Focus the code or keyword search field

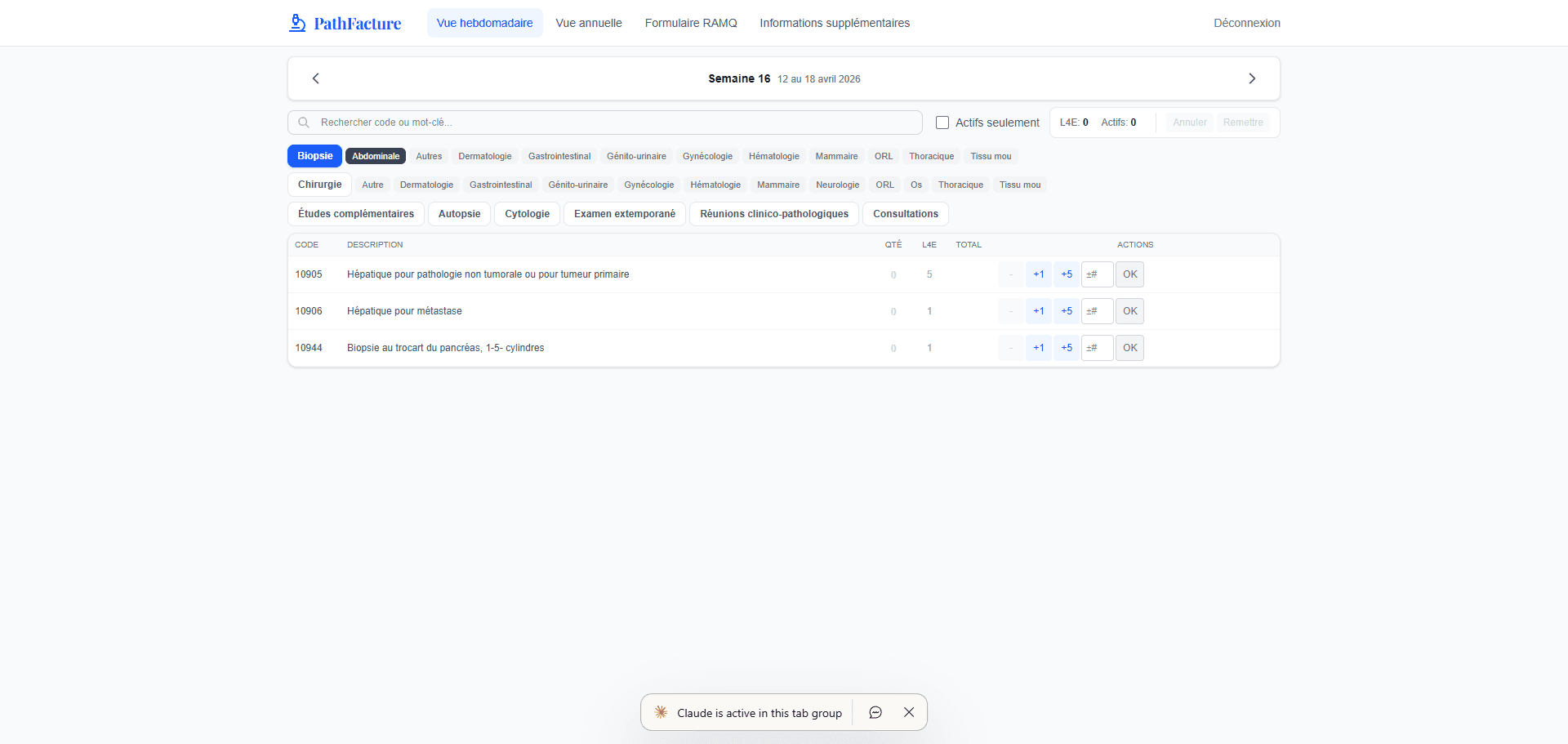click(612, 123)
